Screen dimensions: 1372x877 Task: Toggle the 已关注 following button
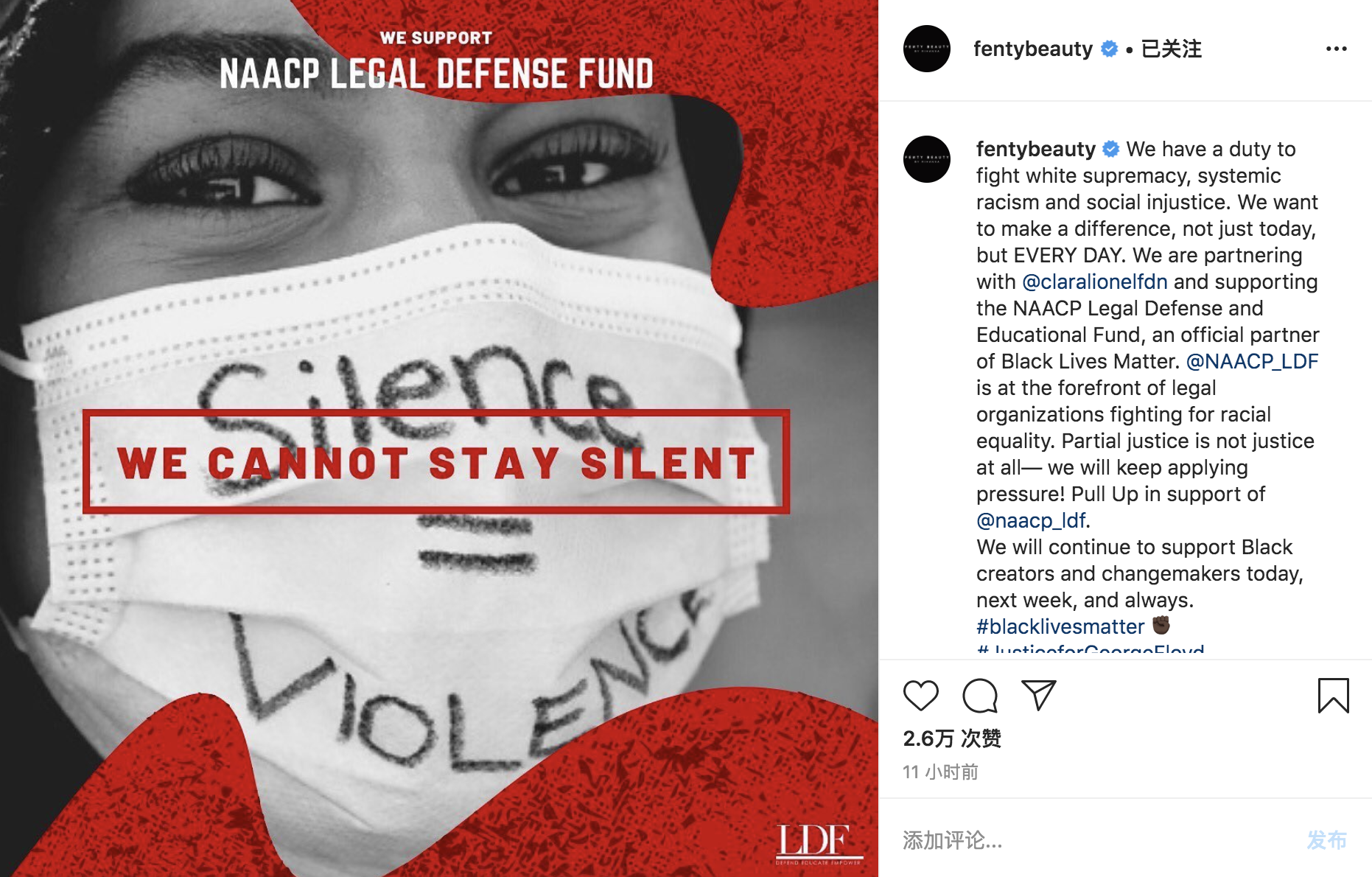tap(1171, 49)
